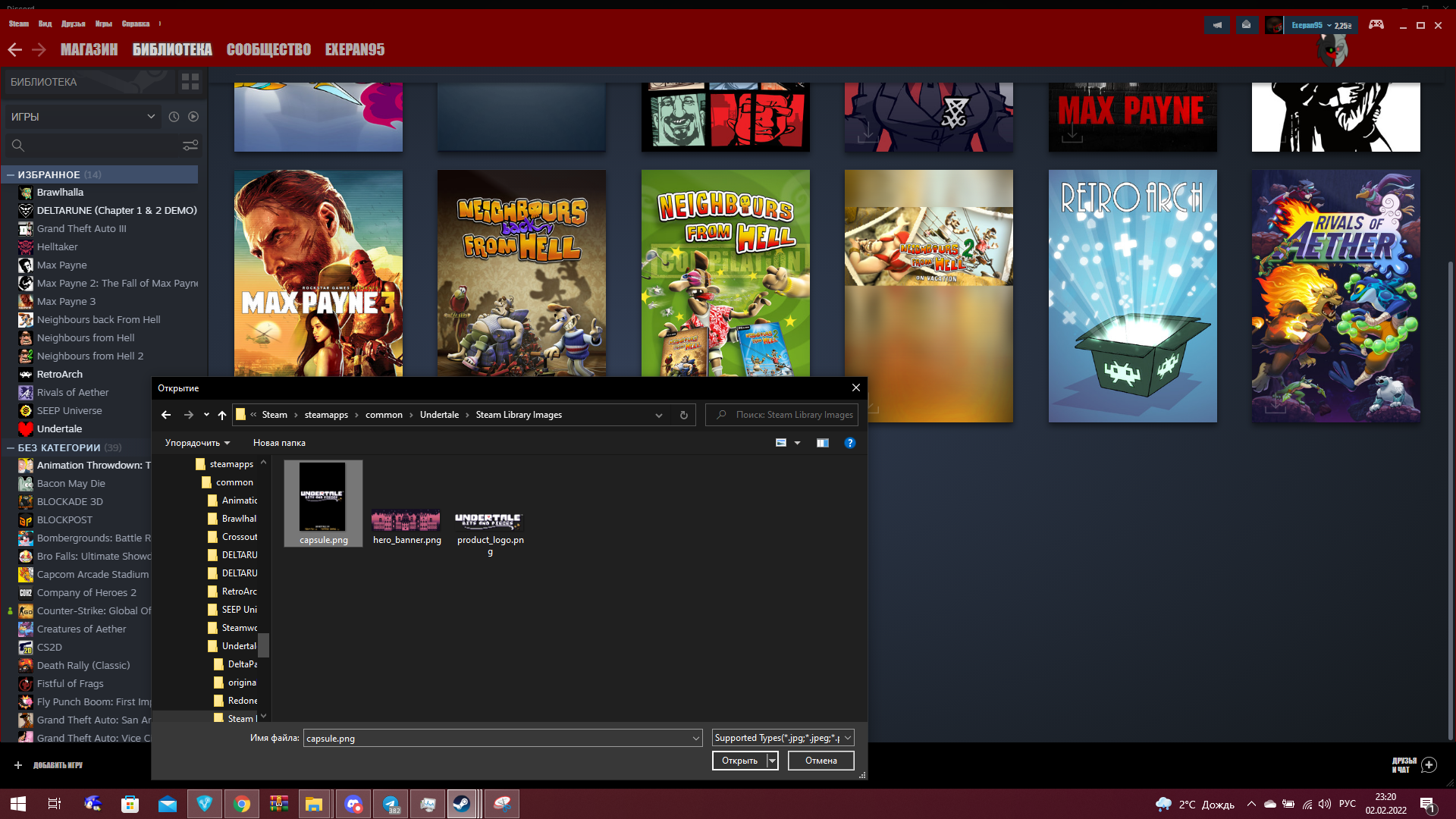Collapse the ИЗБРАННОЕ category

click(11, 174)
